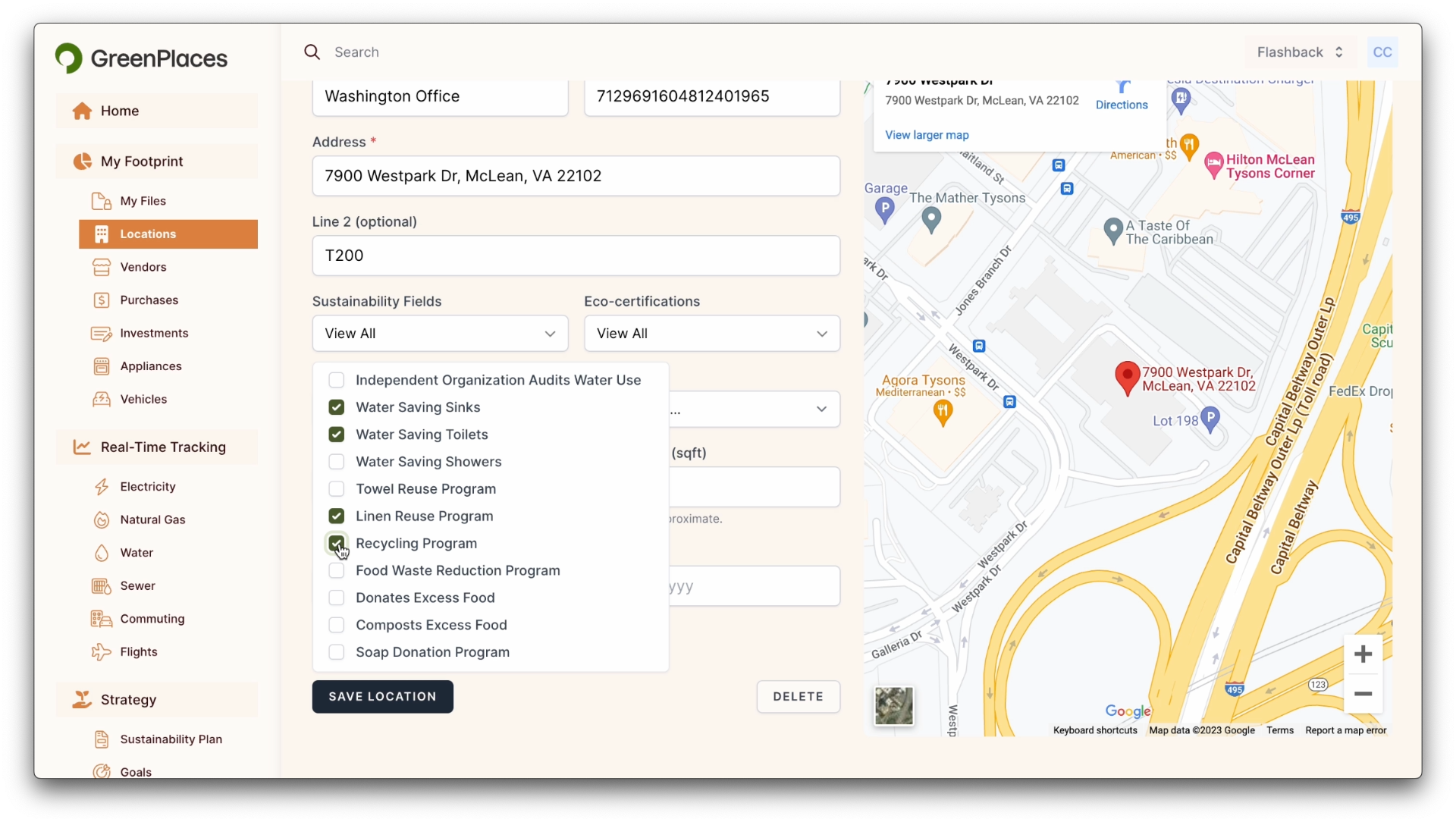The width and height of the screenshot is (1456, 819).
Task: Open the Flashback workspace switcher
Action: 1300,52
